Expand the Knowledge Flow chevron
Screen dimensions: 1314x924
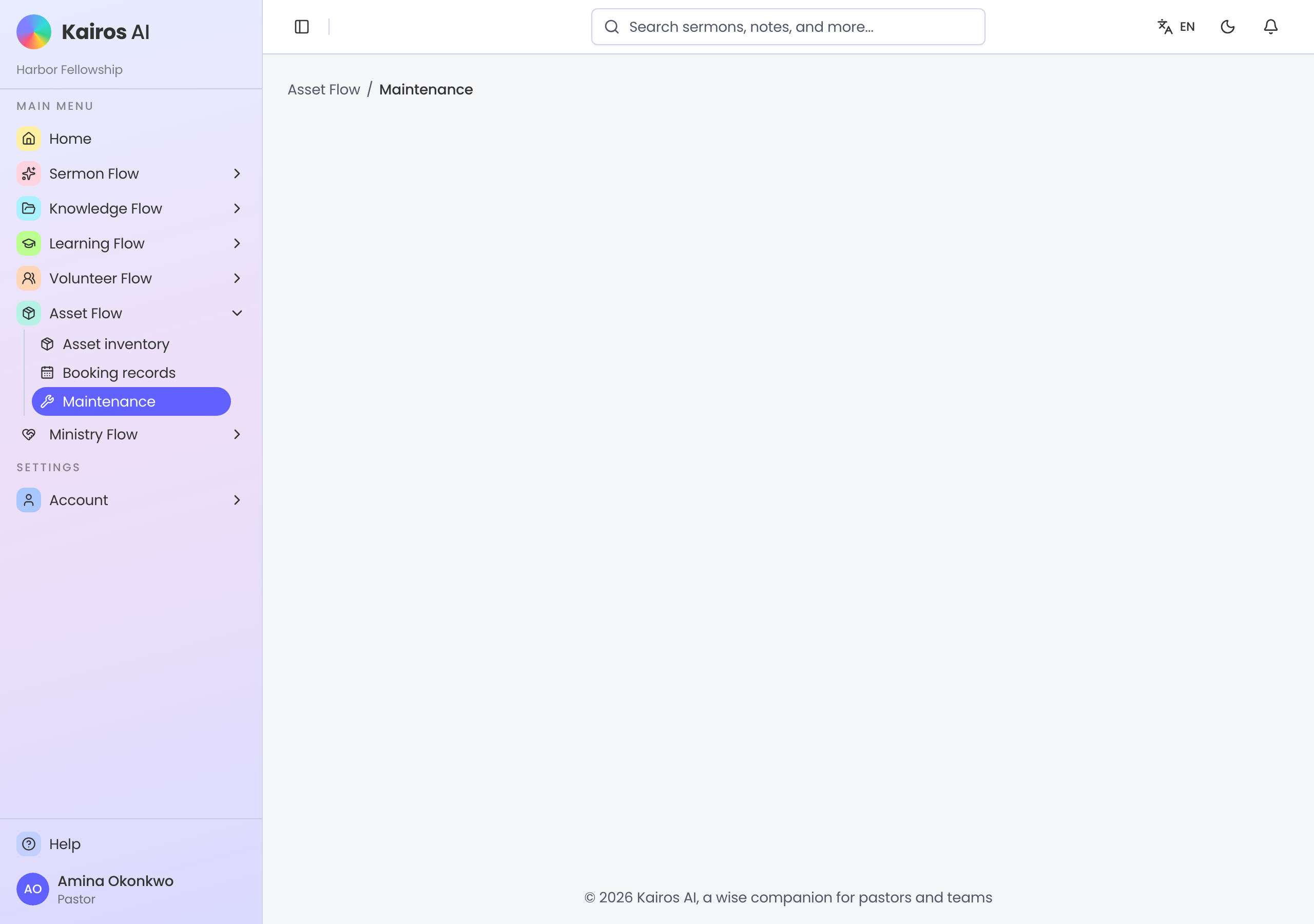click(237, 208)
